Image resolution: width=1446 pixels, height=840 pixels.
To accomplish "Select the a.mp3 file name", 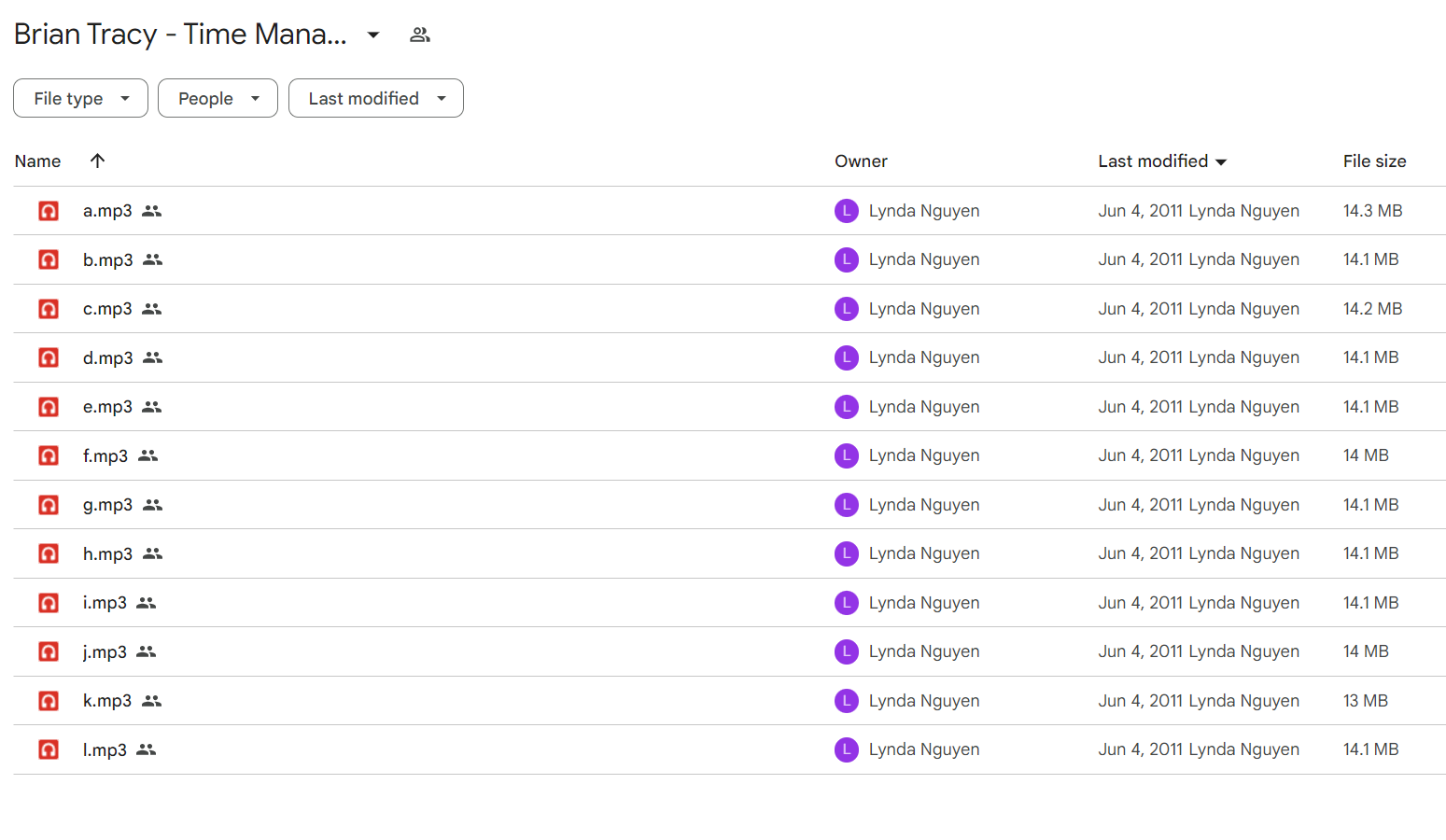I will pyautogui.click(x=107, y=211).
